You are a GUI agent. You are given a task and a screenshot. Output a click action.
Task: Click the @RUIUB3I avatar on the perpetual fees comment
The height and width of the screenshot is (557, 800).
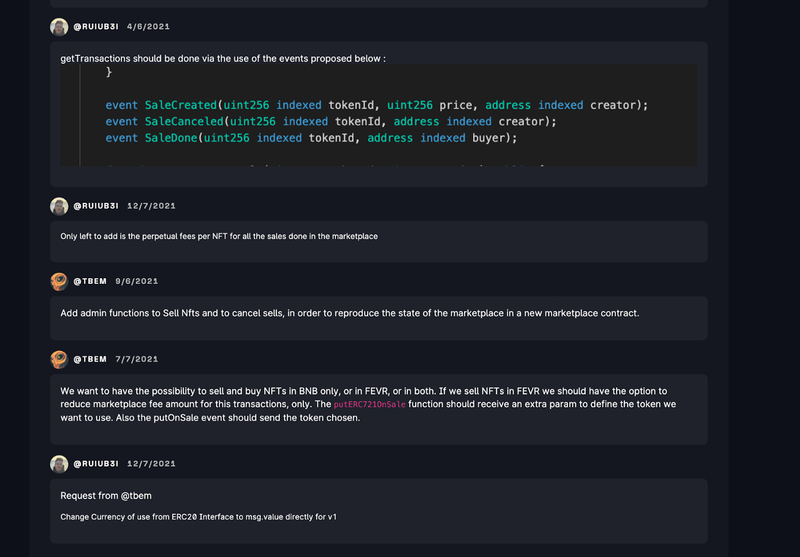click(59, 206)
